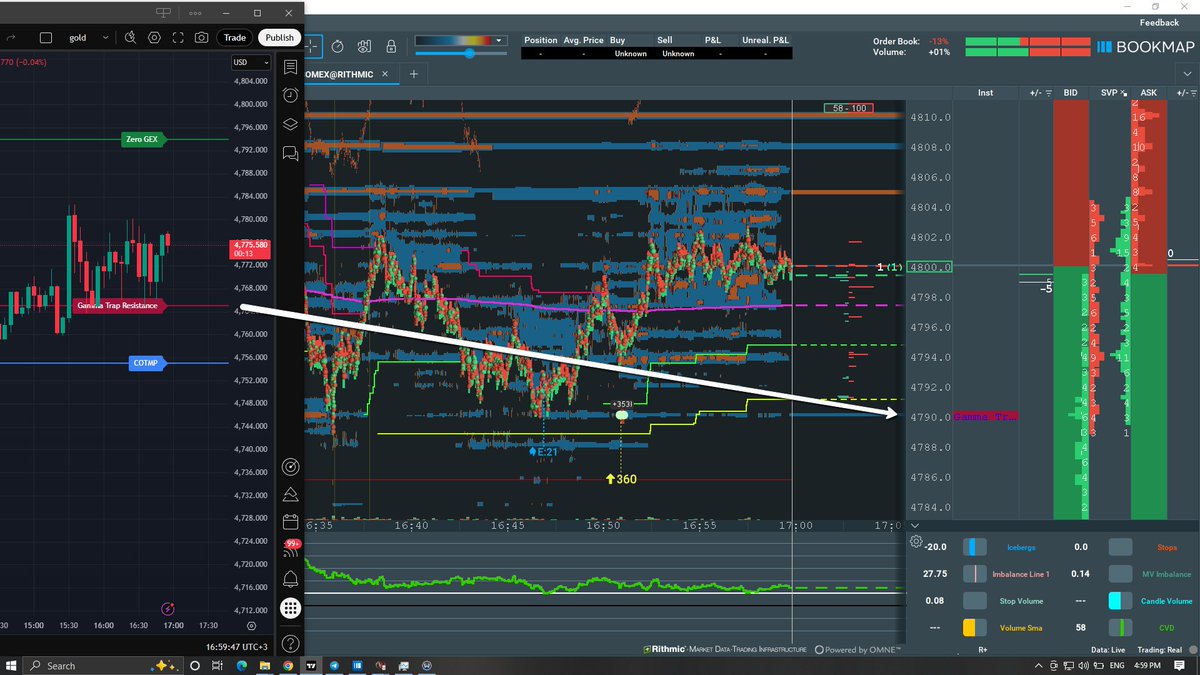Click the quick search icon in TradingView toolbar
This screenshot has width=1200, height=675.
click(130, 37)
